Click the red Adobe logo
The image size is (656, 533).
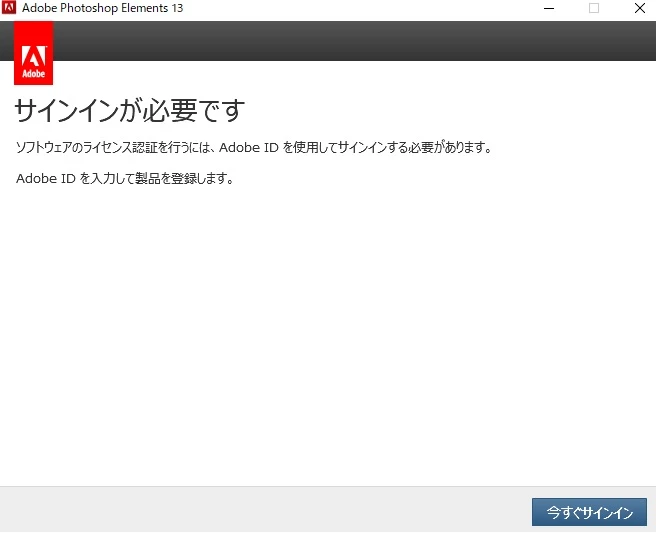[33, 53]
